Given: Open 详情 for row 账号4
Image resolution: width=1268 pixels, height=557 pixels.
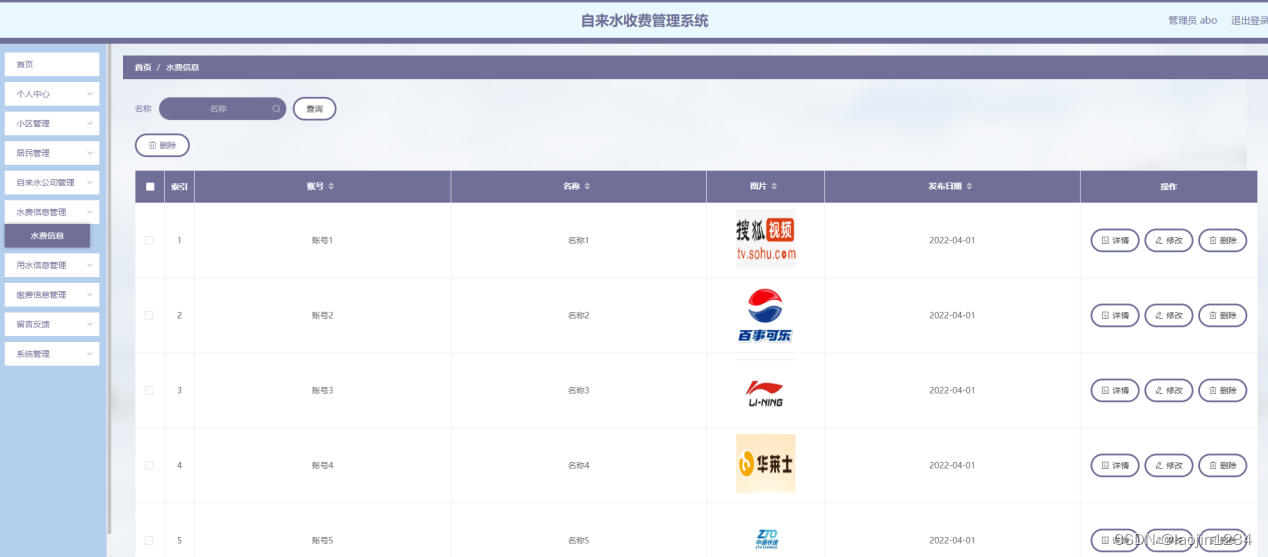Looking at the screenshot, I should pyautogui.click(x=1114, y=465).
